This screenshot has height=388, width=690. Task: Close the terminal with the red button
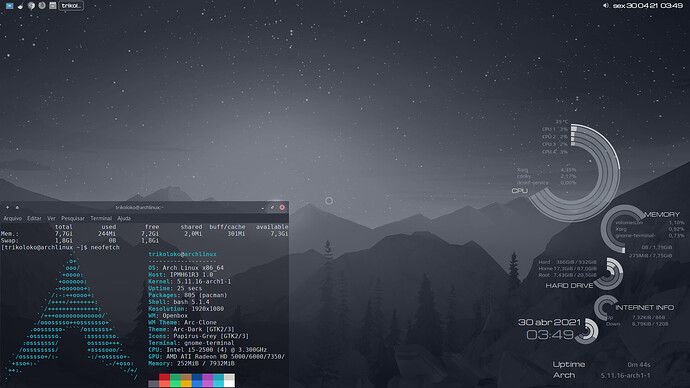click(282, 208)
